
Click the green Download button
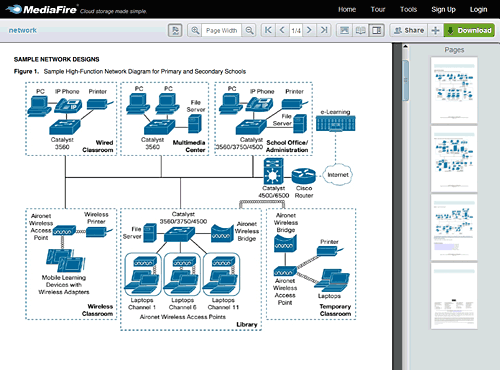469,30
